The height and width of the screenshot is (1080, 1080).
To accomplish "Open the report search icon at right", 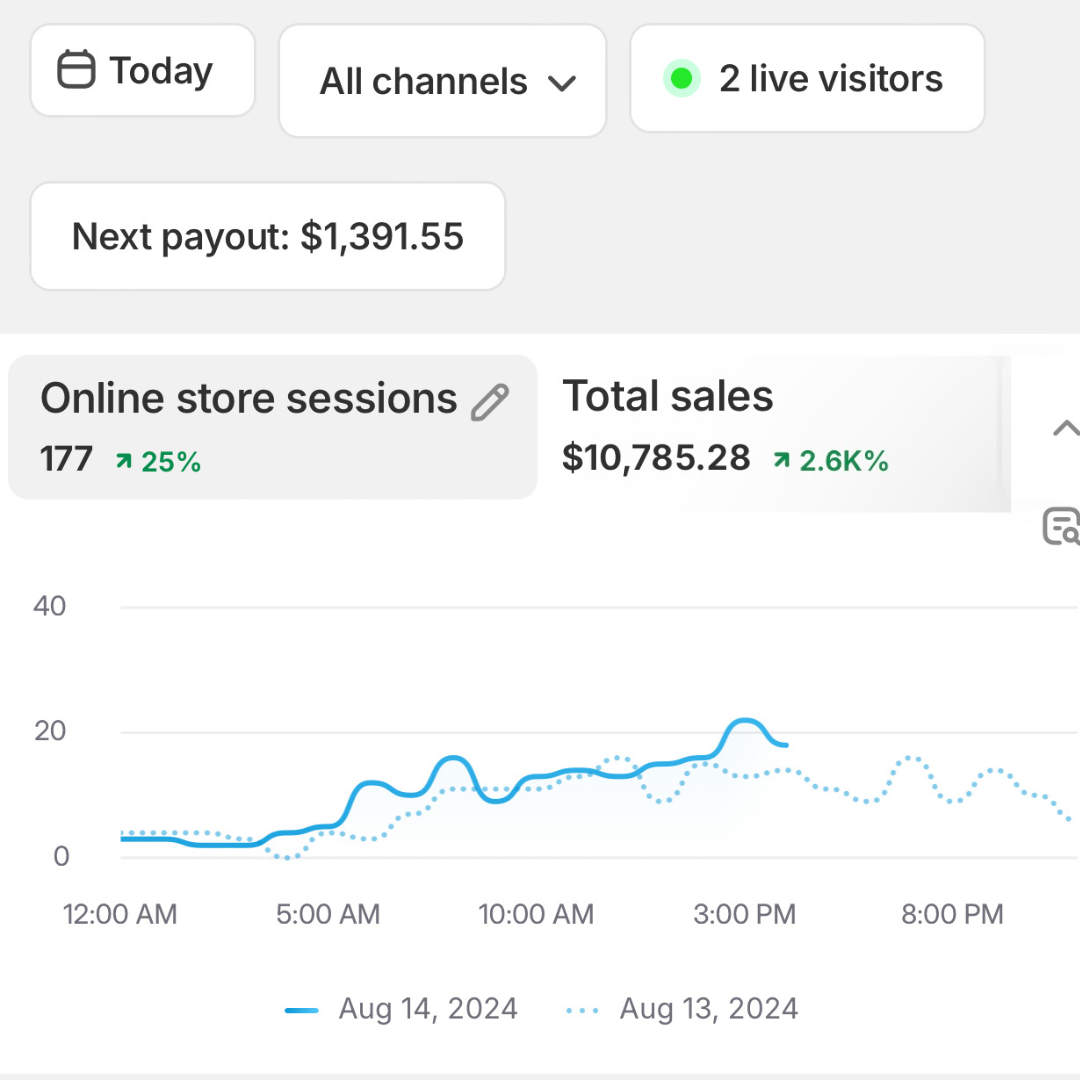I will click(1061, 526).
